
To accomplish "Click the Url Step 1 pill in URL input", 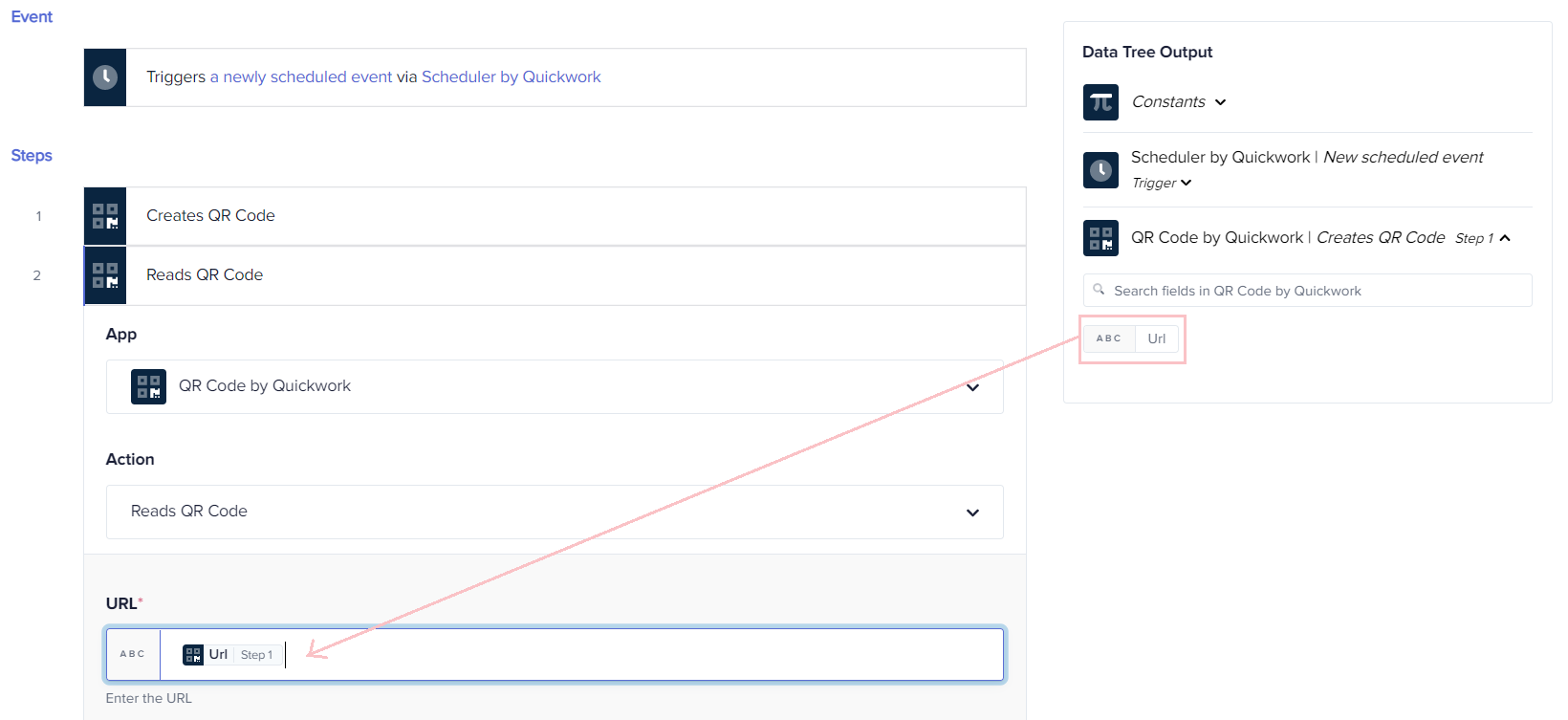I will [232, 655].
